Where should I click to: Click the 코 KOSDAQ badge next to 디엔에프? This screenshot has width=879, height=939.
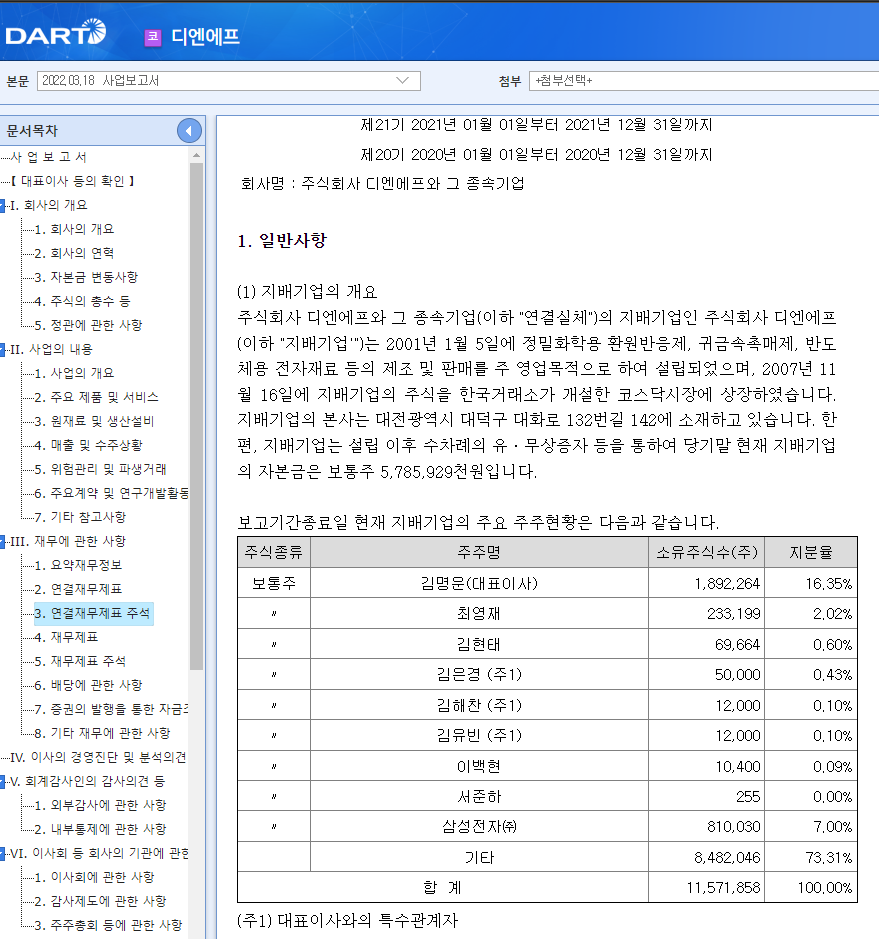pyautogui.click(x=151, y=34)
